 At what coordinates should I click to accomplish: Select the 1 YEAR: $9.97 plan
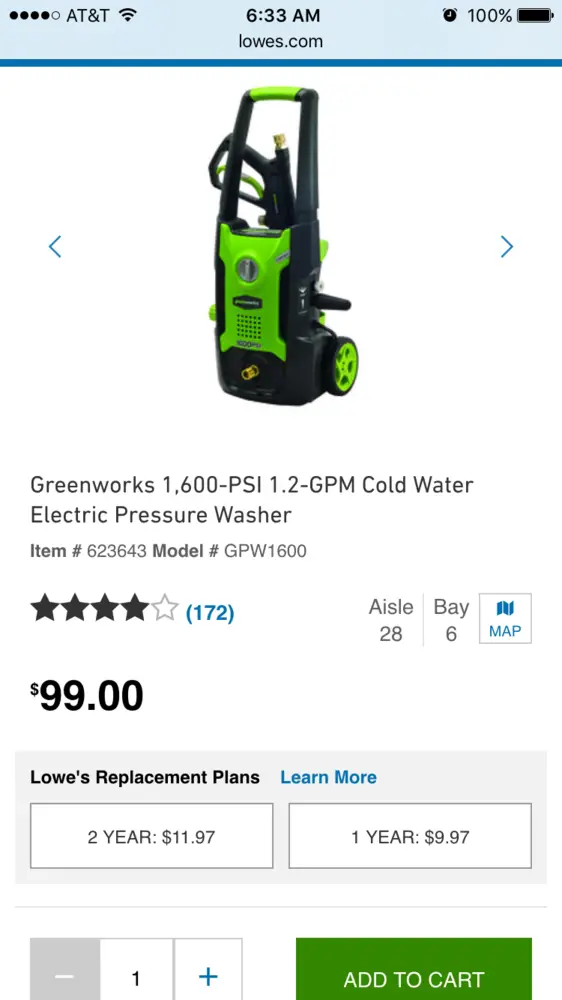(410, 835)
